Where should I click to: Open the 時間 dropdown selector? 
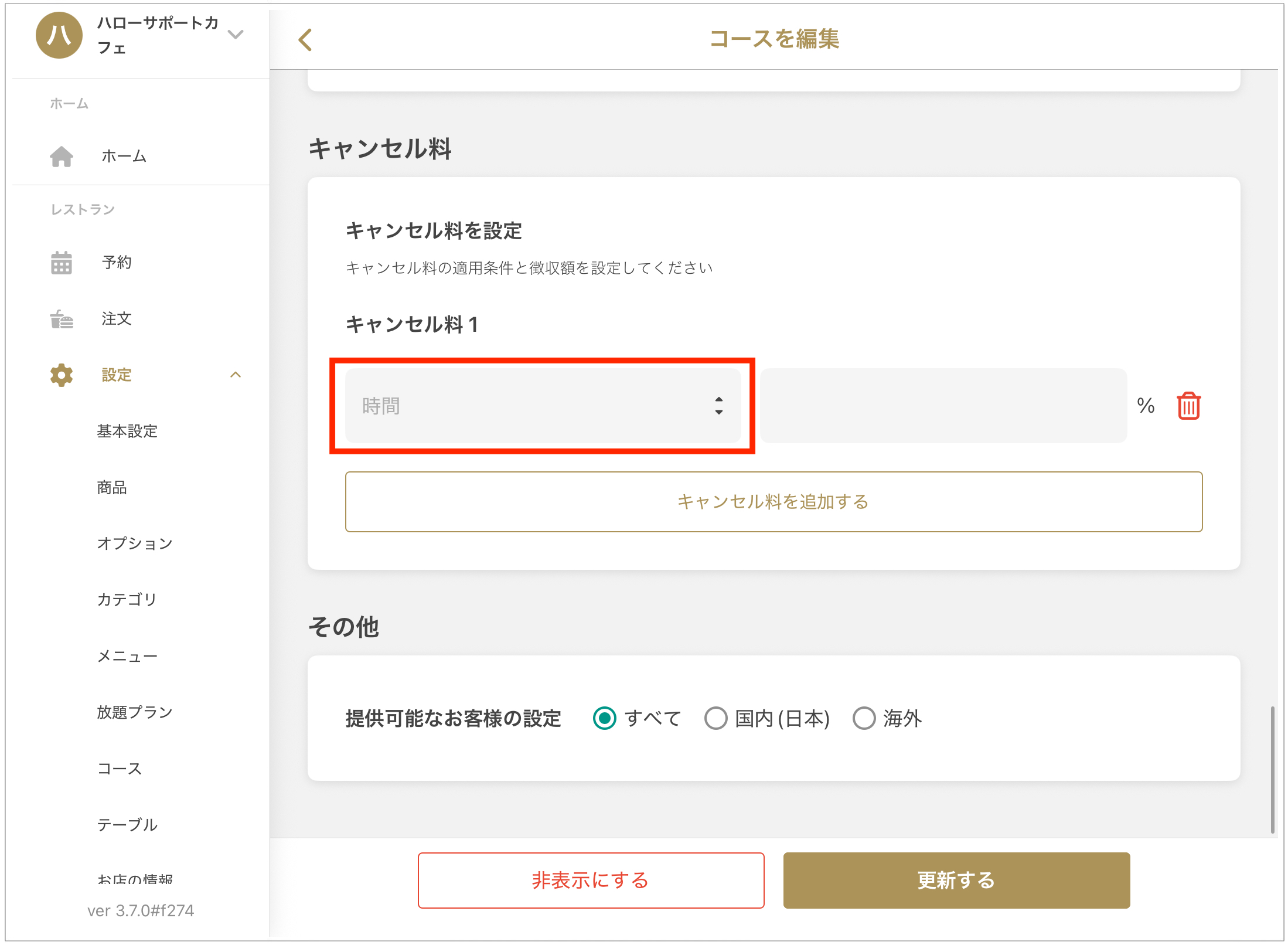point(543,406)
